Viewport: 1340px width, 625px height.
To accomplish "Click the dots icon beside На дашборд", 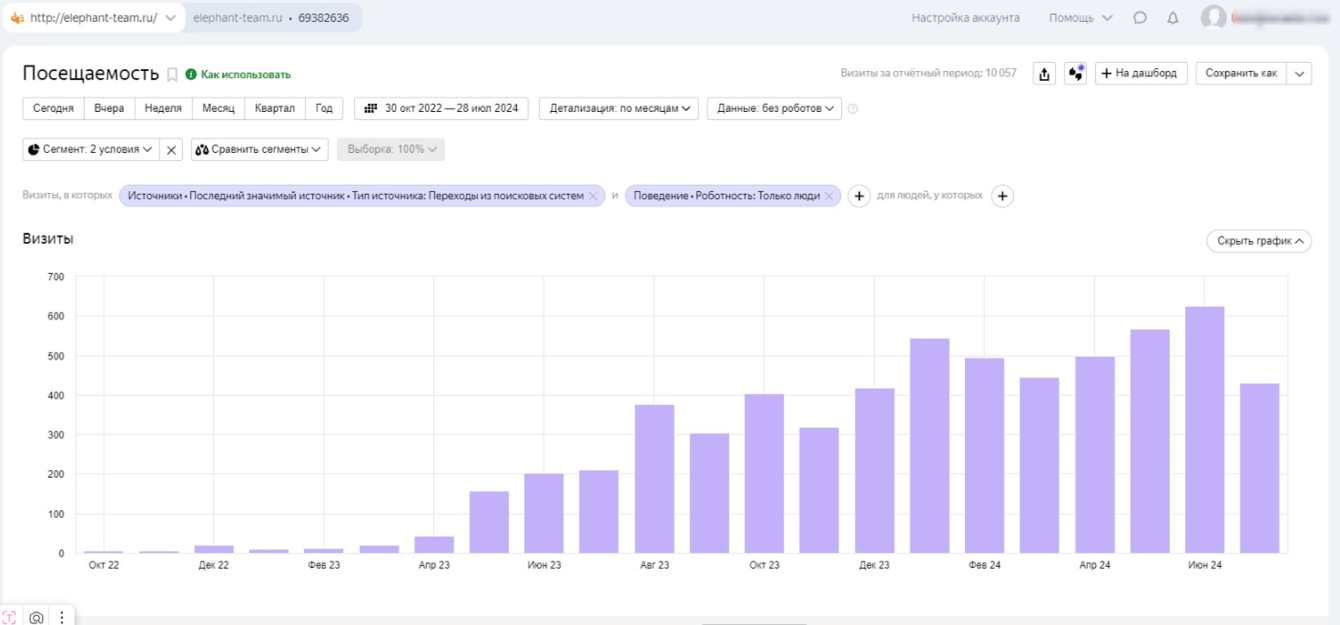I will [x=1075, y=74].
